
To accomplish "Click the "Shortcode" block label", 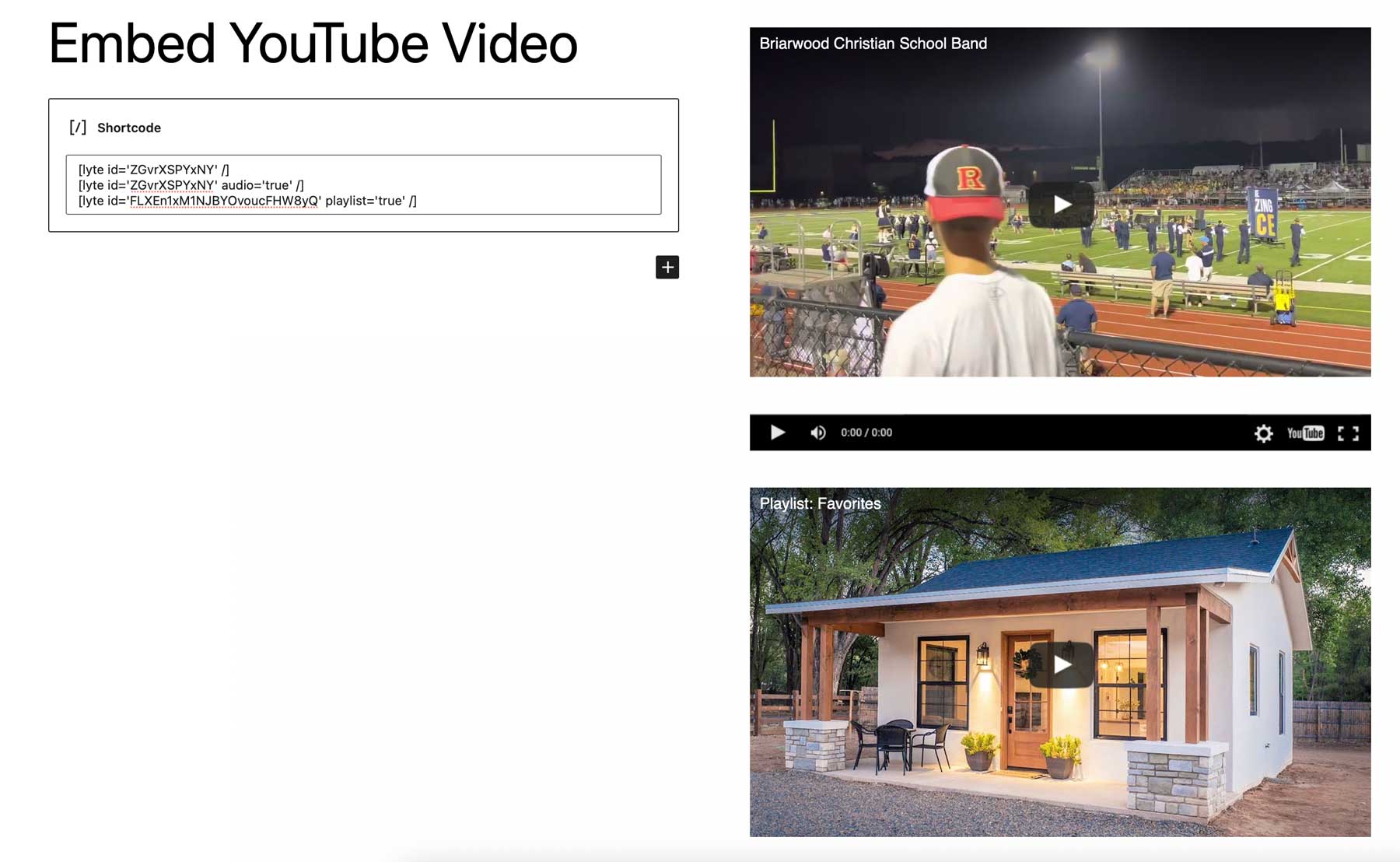I will 129,128.
